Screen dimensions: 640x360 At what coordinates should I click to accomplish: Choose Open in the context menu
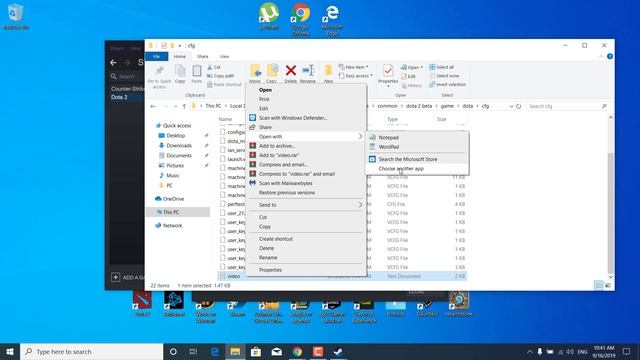(265, 90)
